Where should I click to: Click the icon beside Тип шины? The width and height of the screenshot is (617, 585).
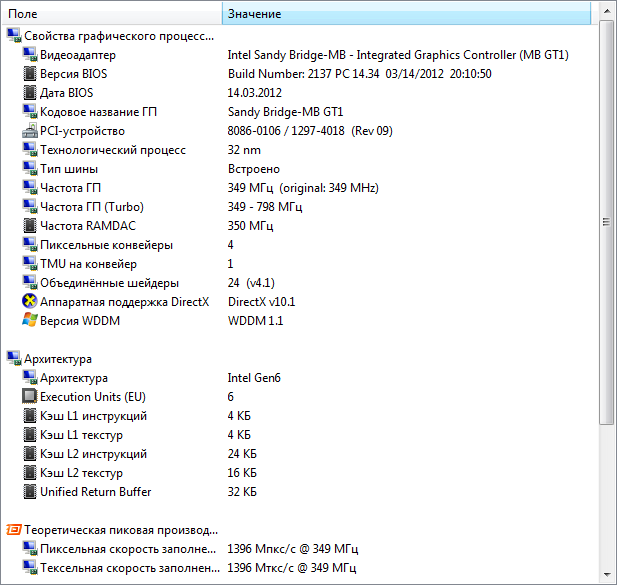30,169
